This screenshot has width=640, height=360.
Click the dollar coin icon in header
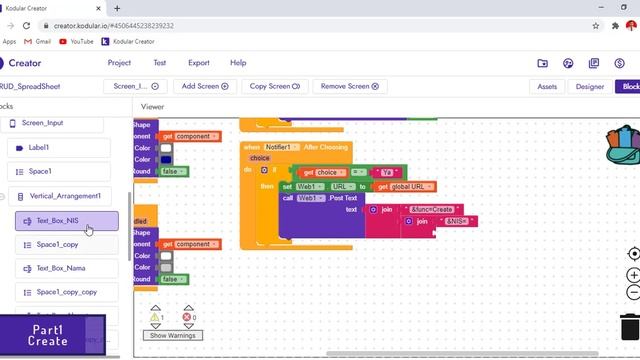pyautogui.click(x=620, y=63)
